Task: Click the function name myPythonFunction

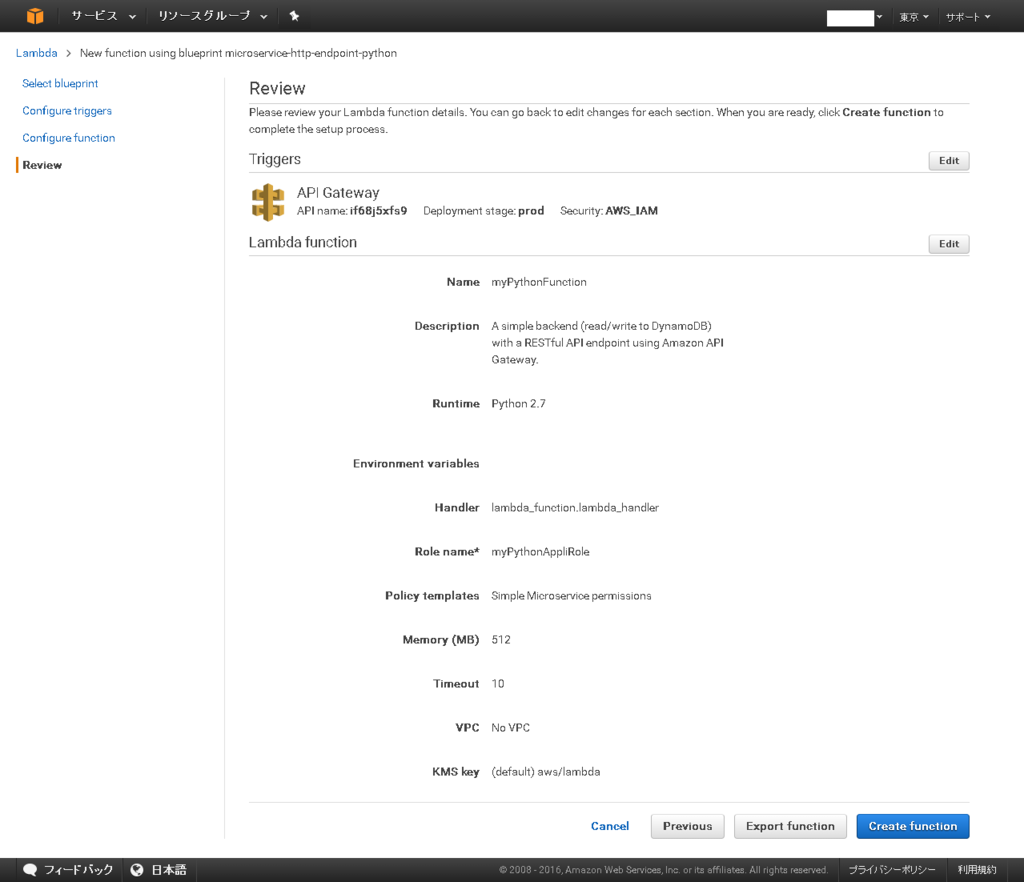Action: (539, 282)
